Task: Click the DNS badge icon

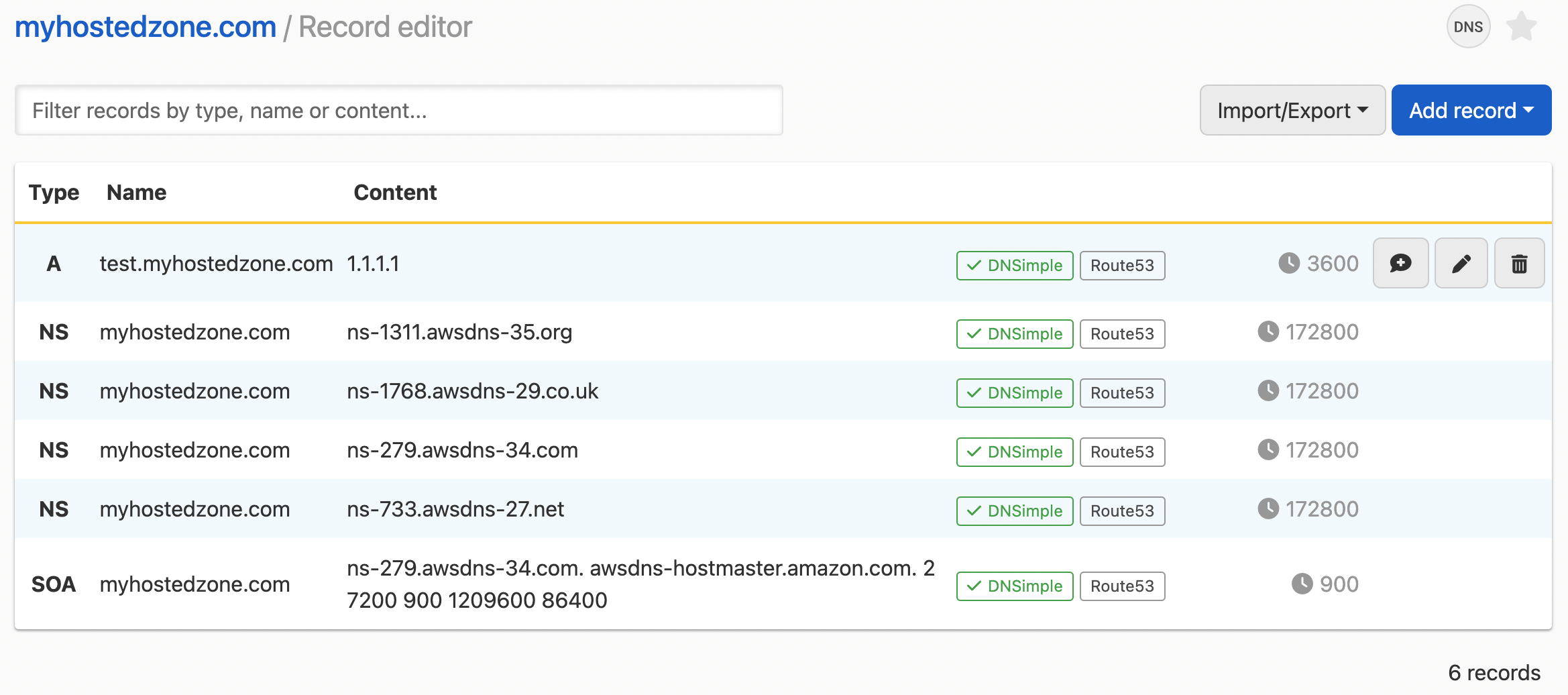Action: click(x=1468, y=27)
